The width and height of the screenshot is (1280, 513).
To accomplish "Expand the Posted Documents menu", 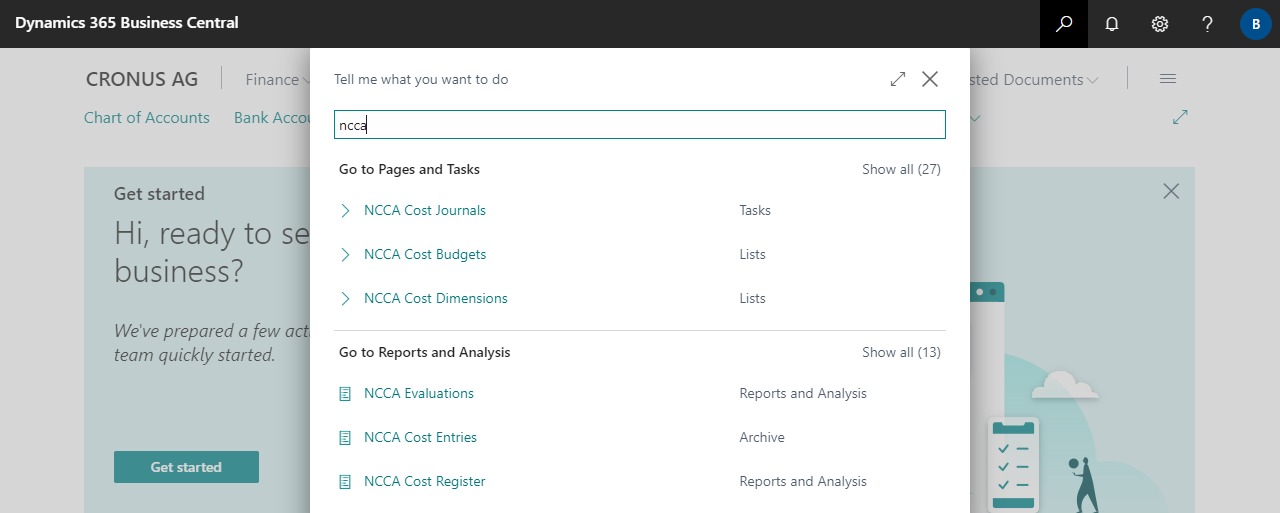I will tap(1035, 79).
